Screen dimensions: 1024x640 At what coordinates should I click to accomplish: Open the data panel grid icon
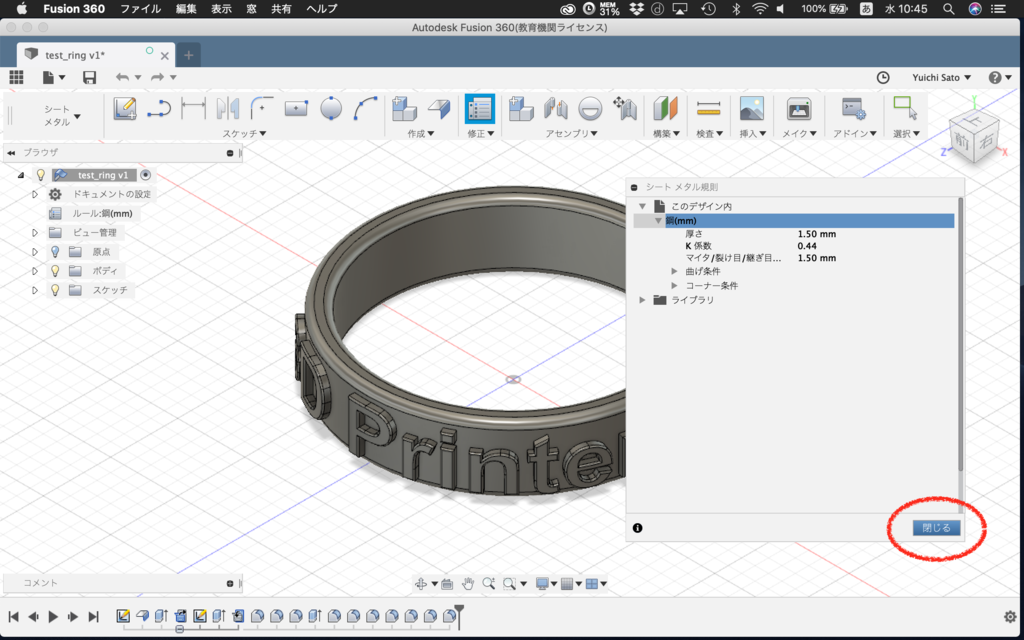16,77
